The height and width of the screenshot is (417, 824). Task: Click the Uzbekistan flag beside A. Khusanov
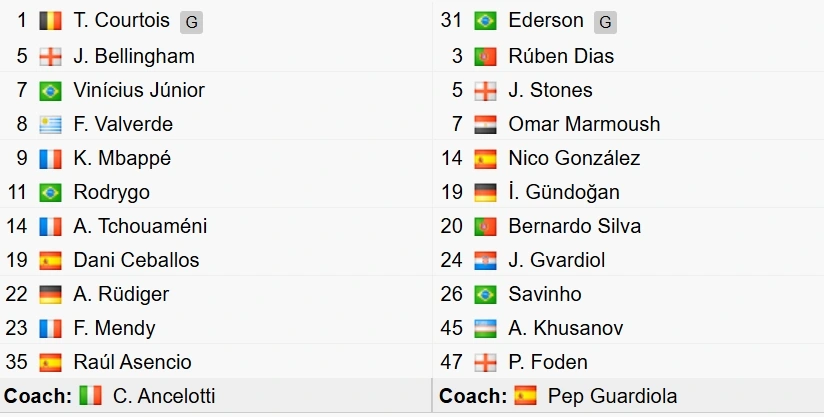coord(485,328)
